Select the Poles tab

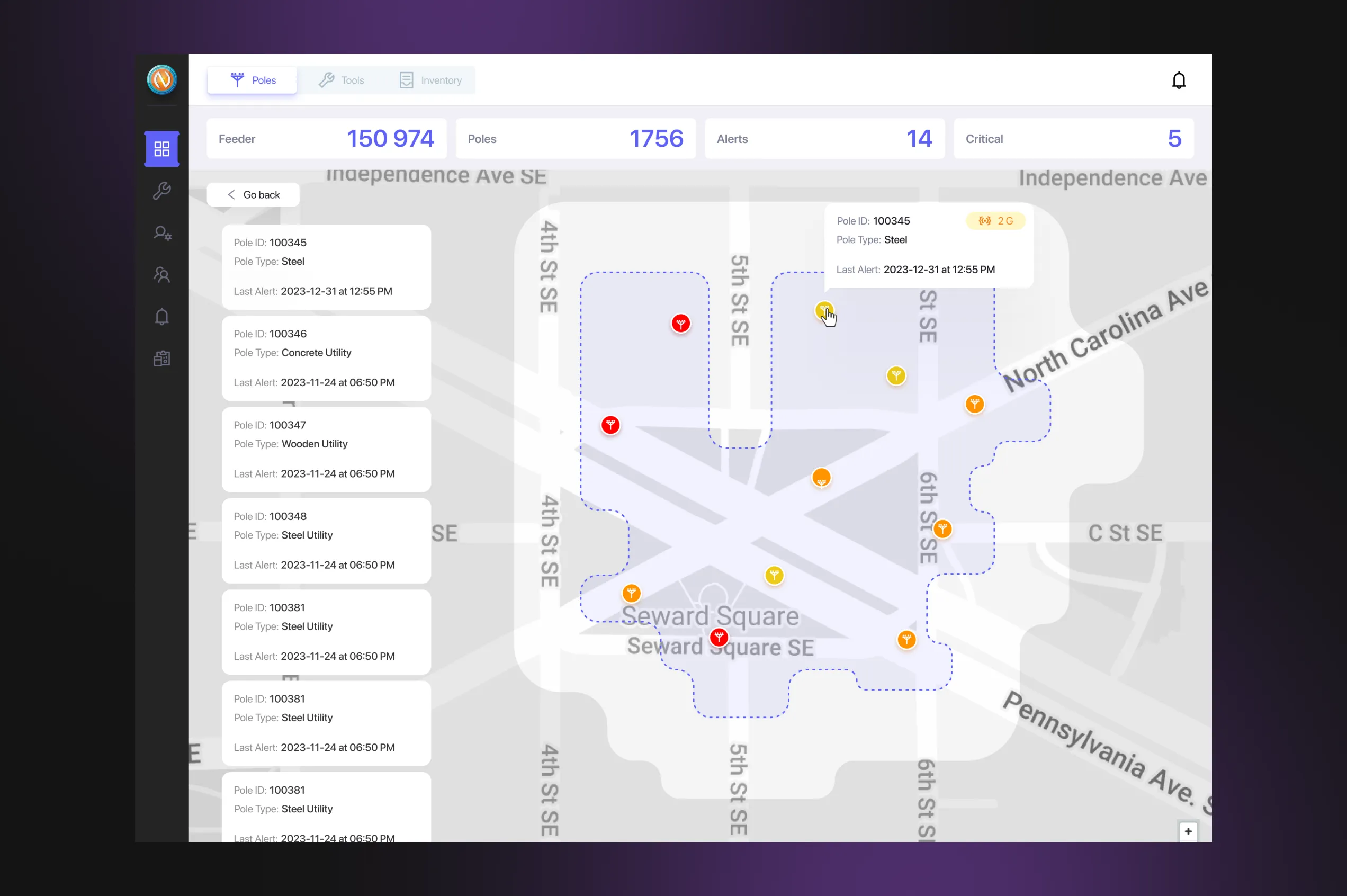(x=253, y=80)
